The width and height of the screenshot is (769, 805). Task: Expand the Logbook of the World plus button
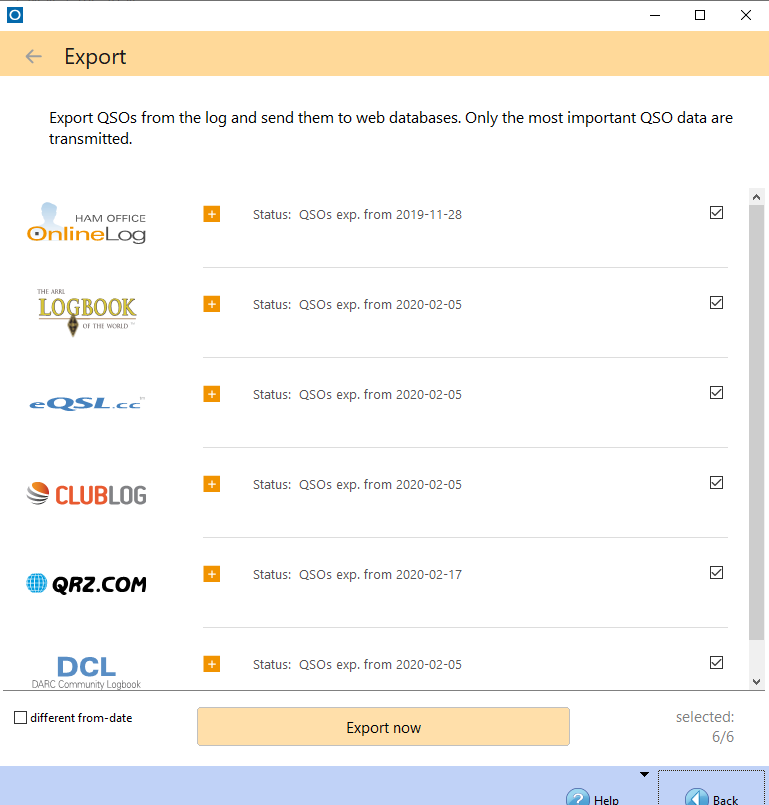[x=212, y=304]
